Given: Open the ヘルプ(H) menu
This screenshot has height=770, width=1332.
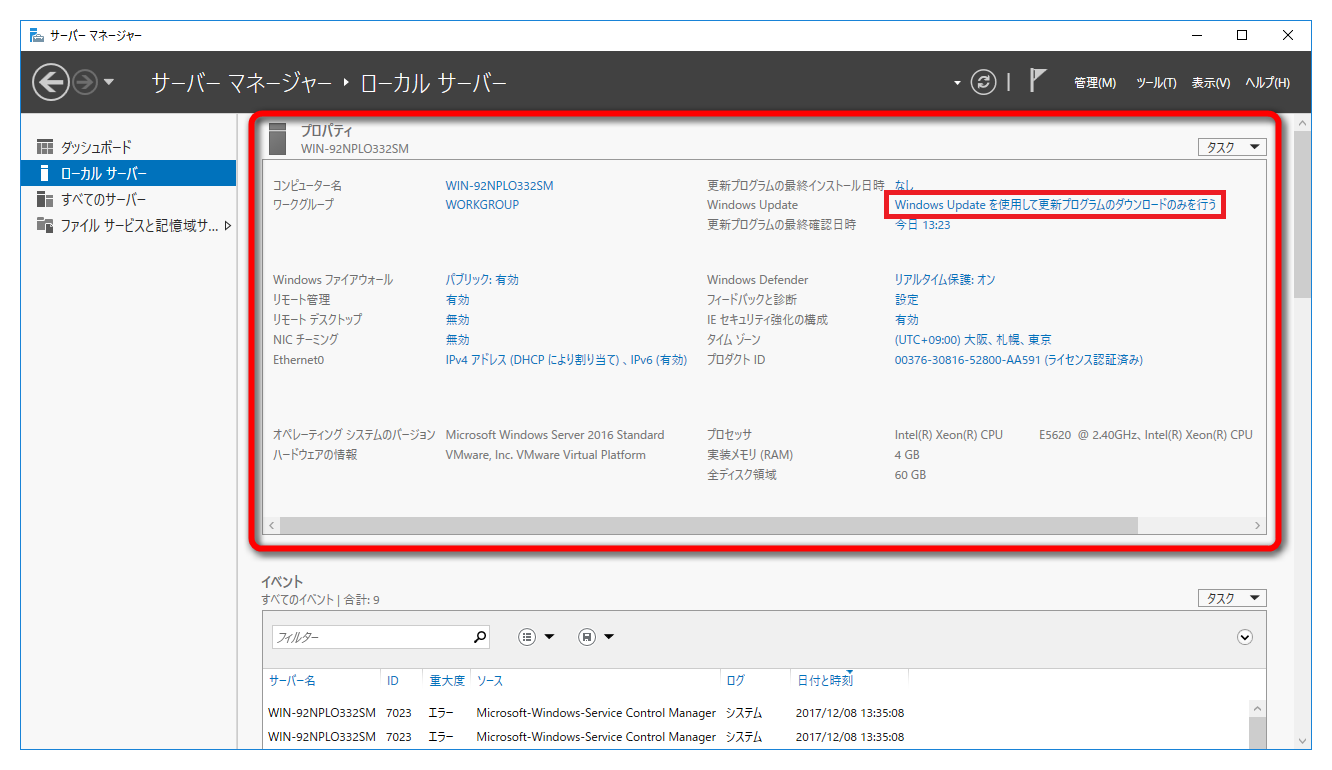Looking at the screenshot, I should [x=1267, y=83].
